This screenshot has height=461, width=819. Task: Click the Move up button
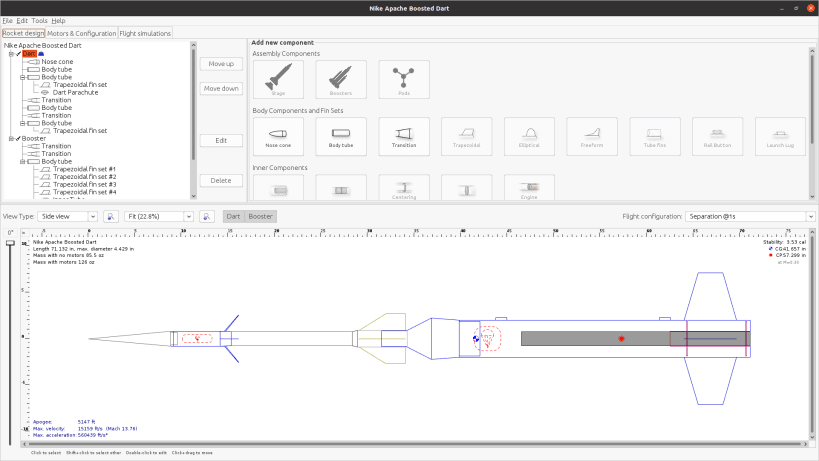pyautogui.click(x=221, y=64)
